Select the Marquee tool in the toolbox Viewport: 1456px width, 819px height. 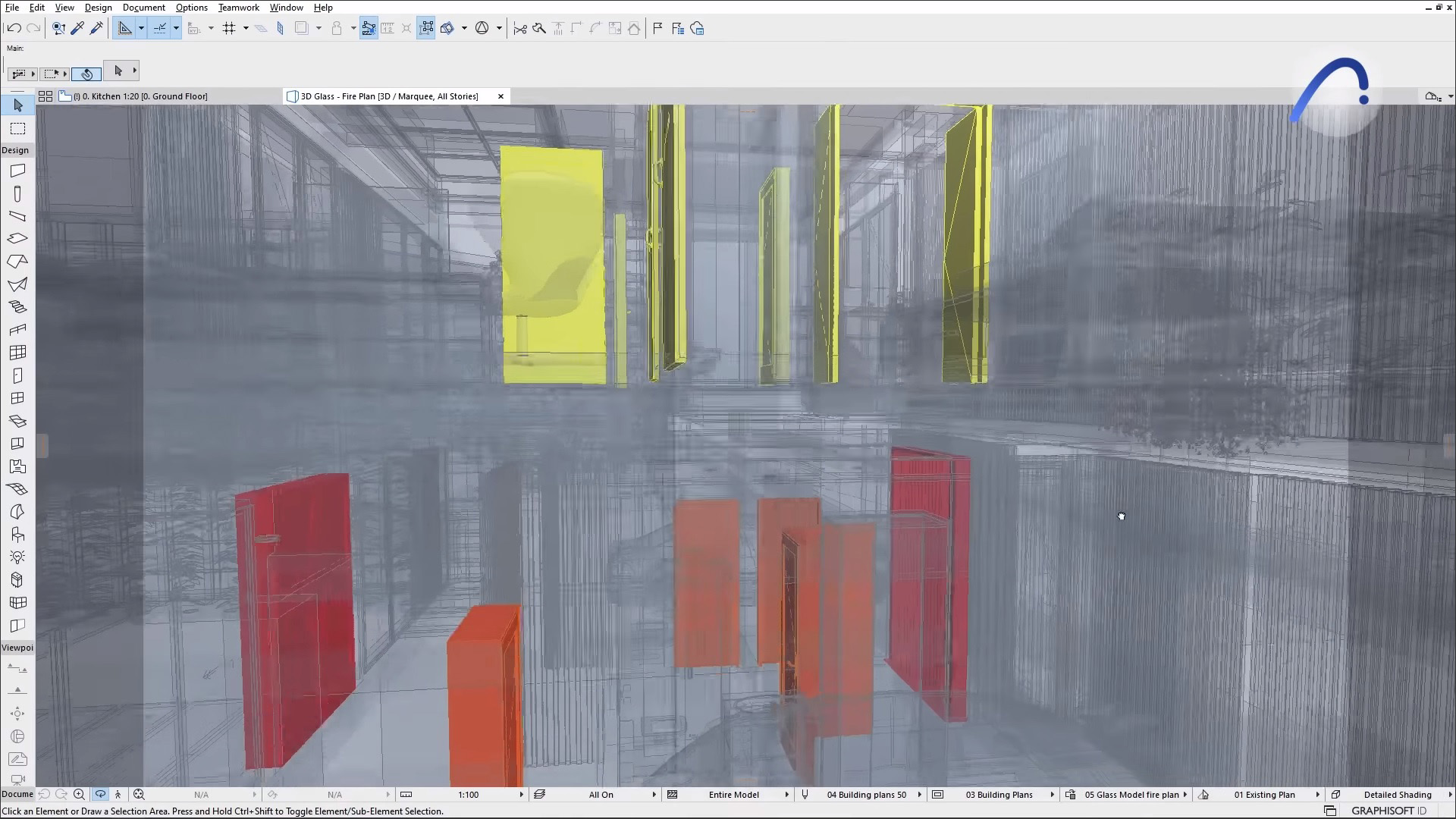[17, 129]
